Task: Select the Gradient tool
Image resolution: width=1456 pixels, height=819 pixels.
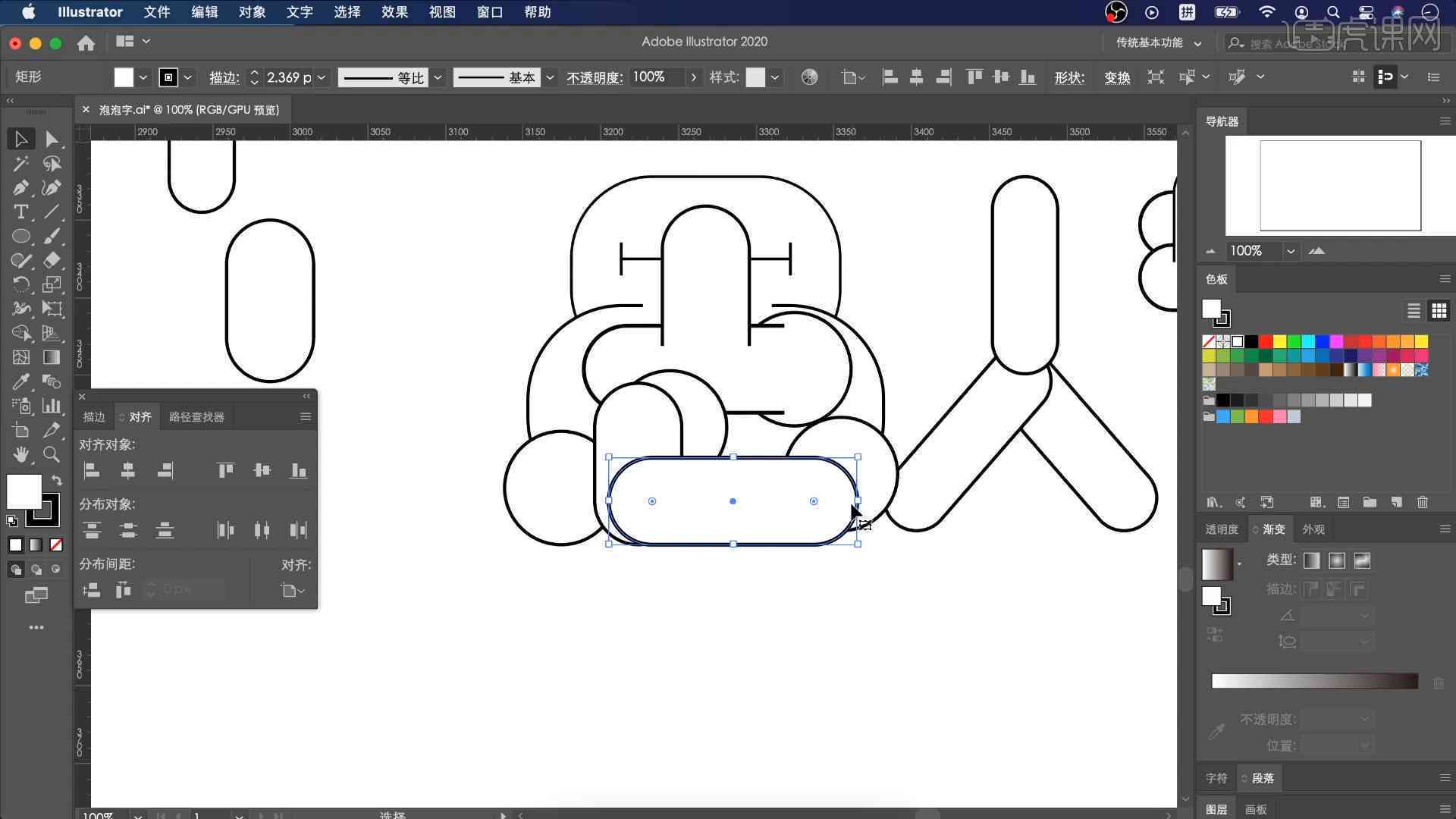Action: pyautogui.click(x=52, y=357)
